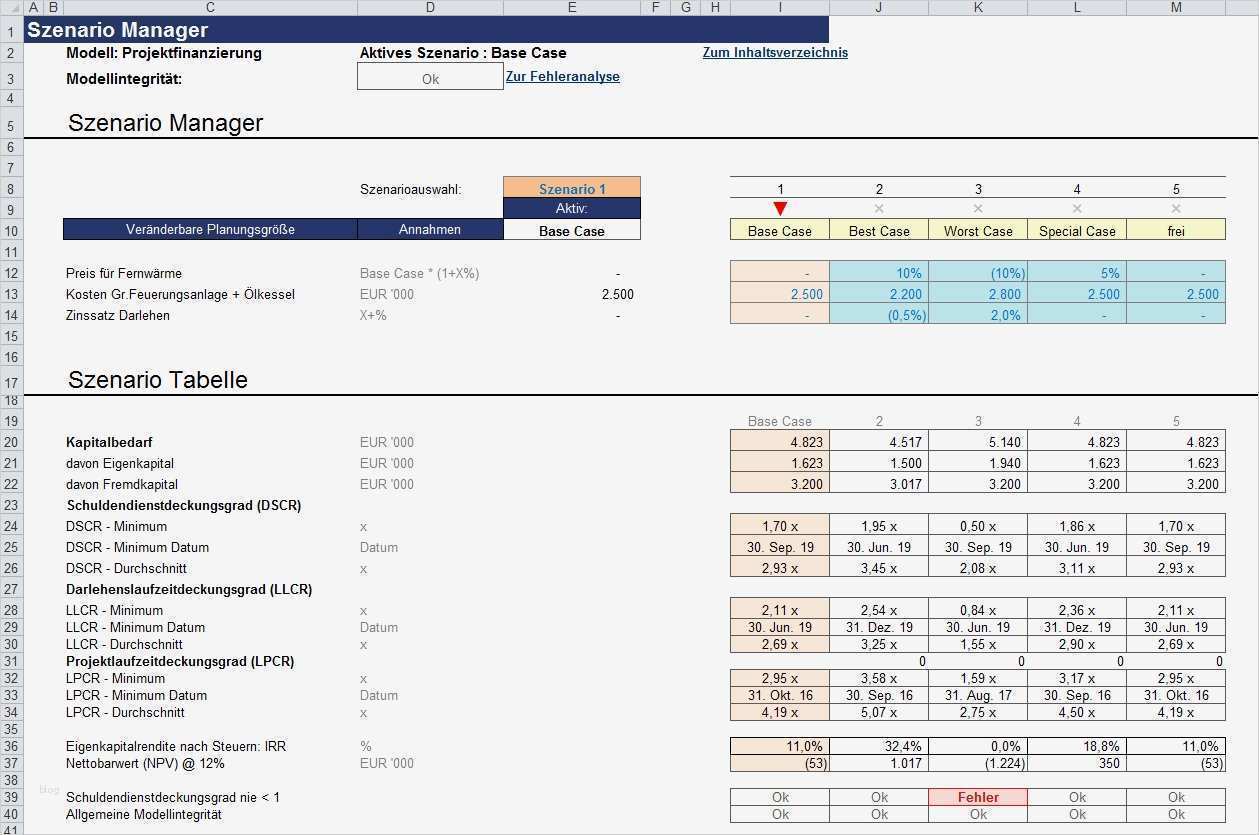1259x835 pixels.
Task: Expand the Base Case scenario name cell
Action: pyautogui.click(x=571, y=230)
